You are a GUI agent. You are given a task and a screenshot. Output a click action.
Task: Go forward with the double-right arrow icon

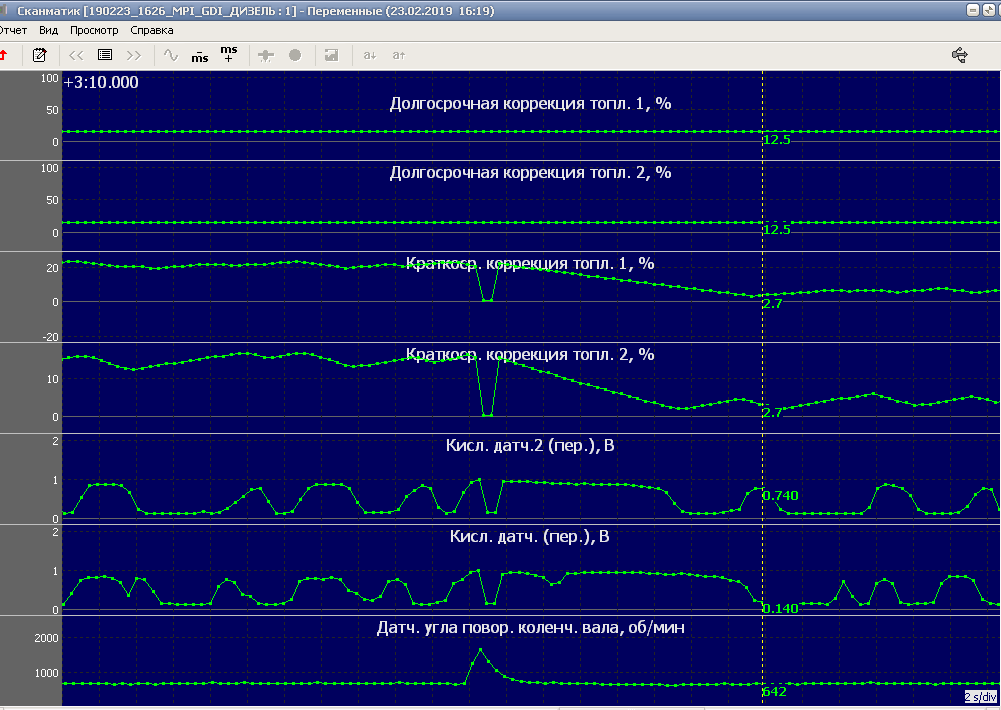(x=133, y=55)
